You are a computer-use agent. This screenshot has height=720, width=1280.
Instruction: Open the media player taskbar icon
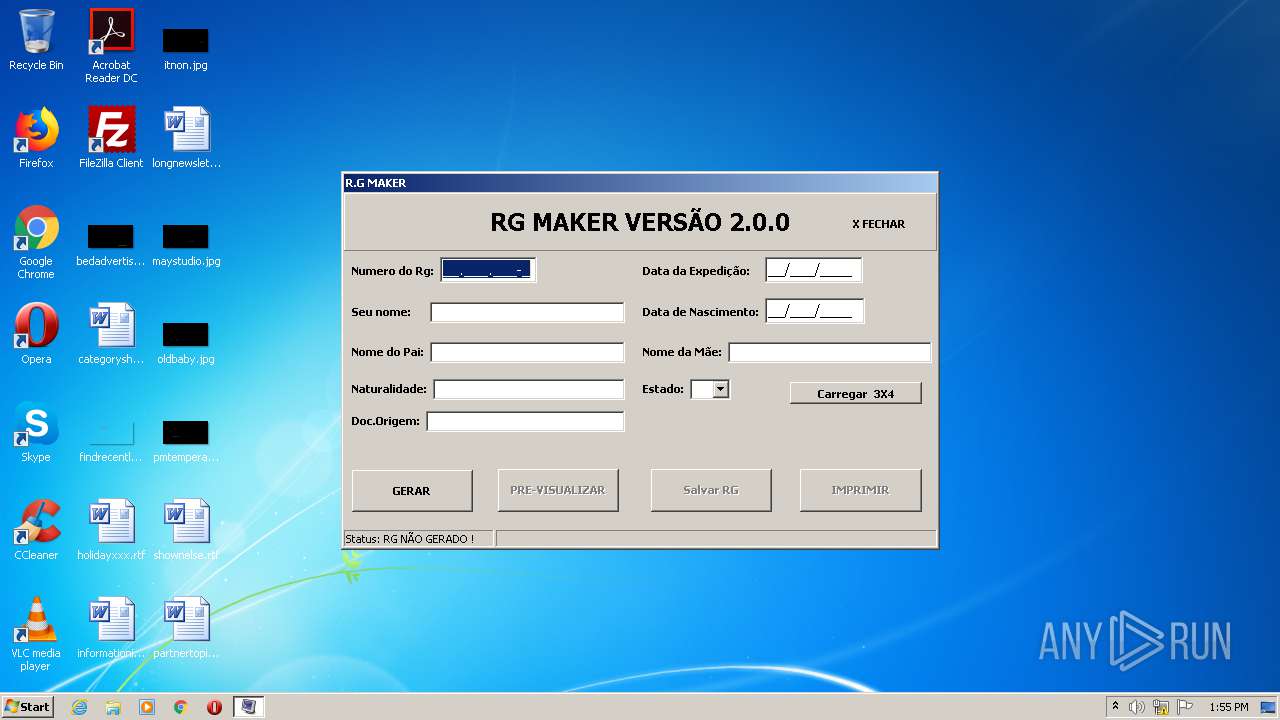point(147,707)
